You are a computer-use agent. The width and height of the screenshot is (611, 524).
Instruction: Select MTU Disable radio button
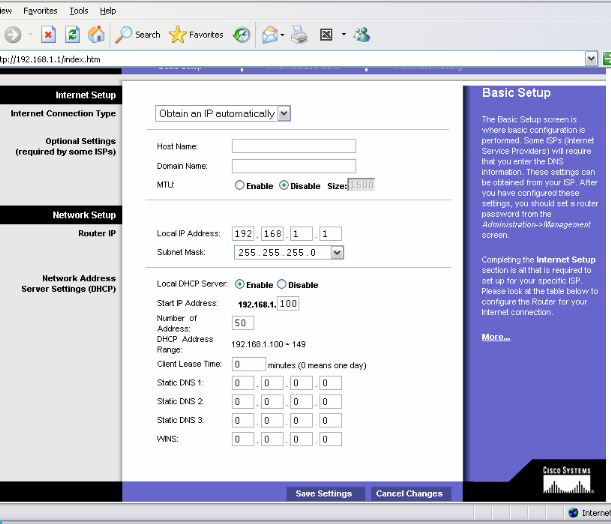point(284,185)
